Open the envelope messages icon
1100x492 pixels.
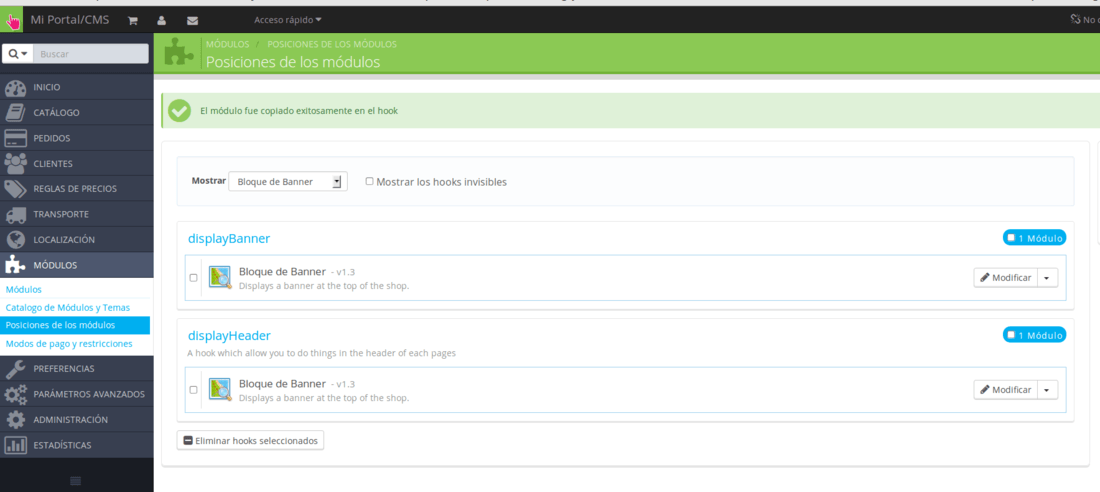coord(192,20)
